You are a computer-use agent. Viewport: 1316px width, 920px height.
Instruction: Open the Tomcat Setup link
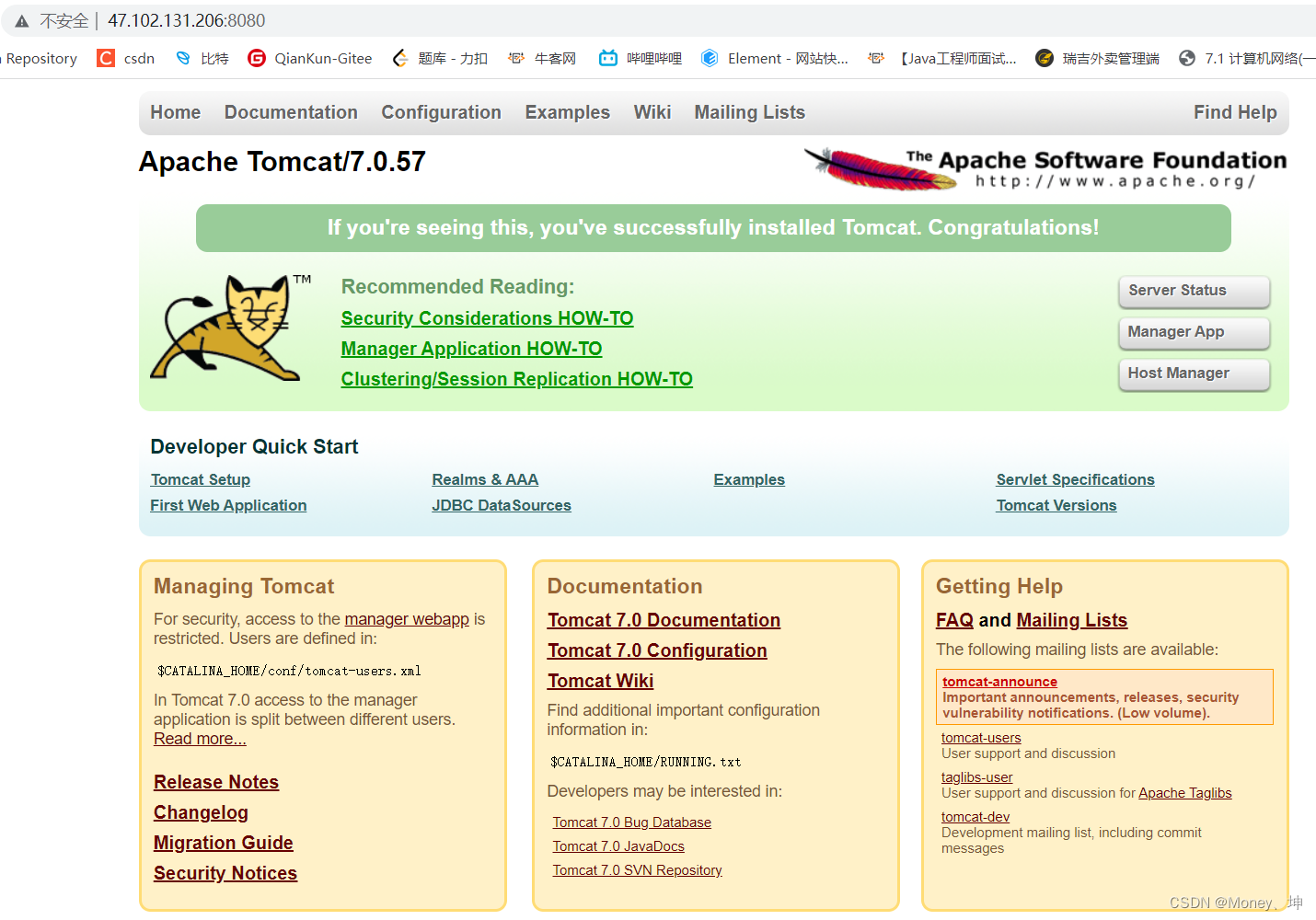(x=201, y=479)
